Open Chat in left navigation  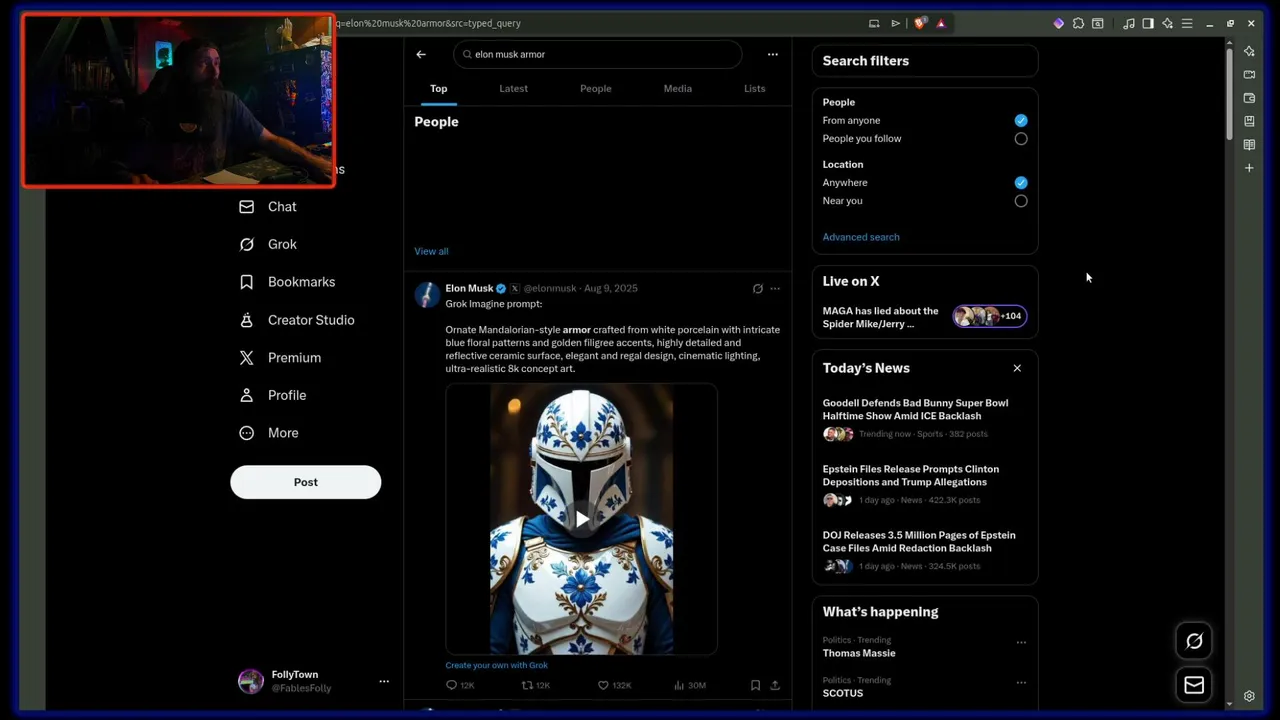tap(268, 207)
